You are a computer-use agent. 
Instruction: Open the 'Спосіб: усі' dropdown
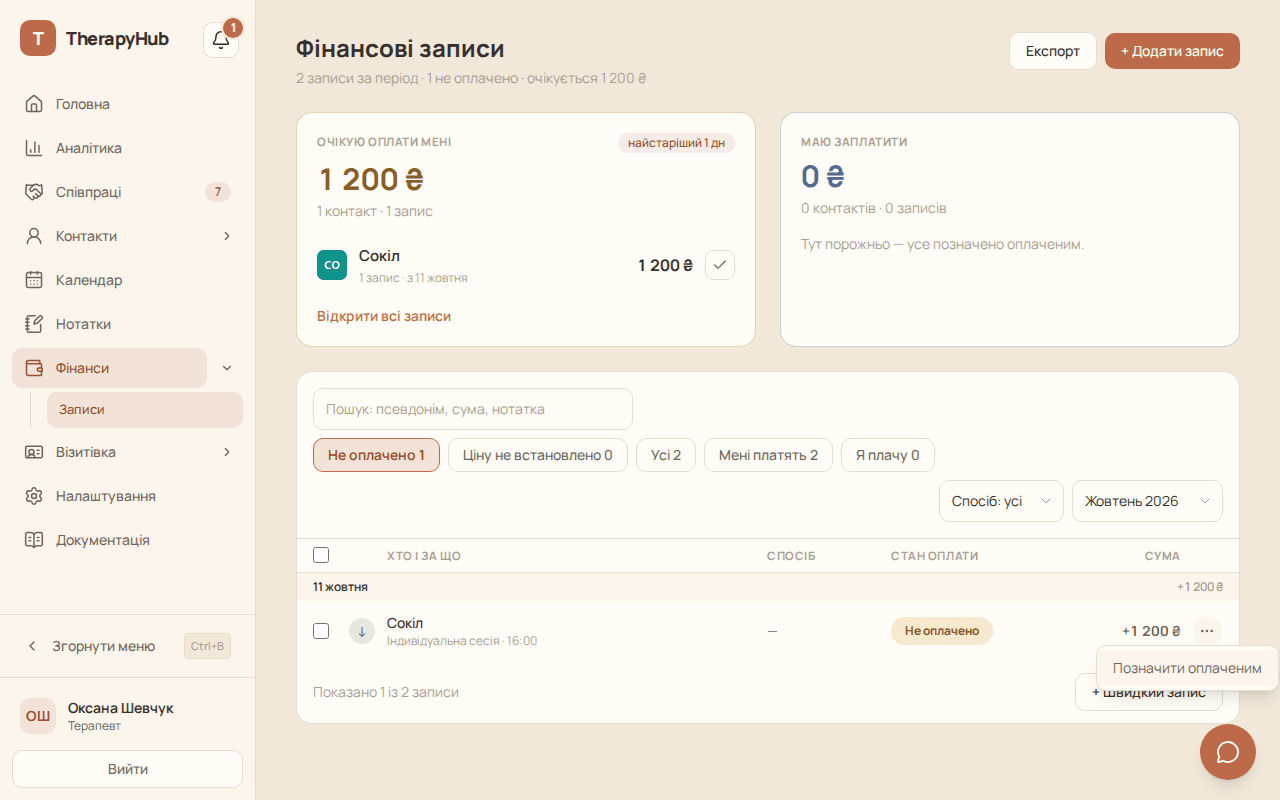click(1001, 501)
